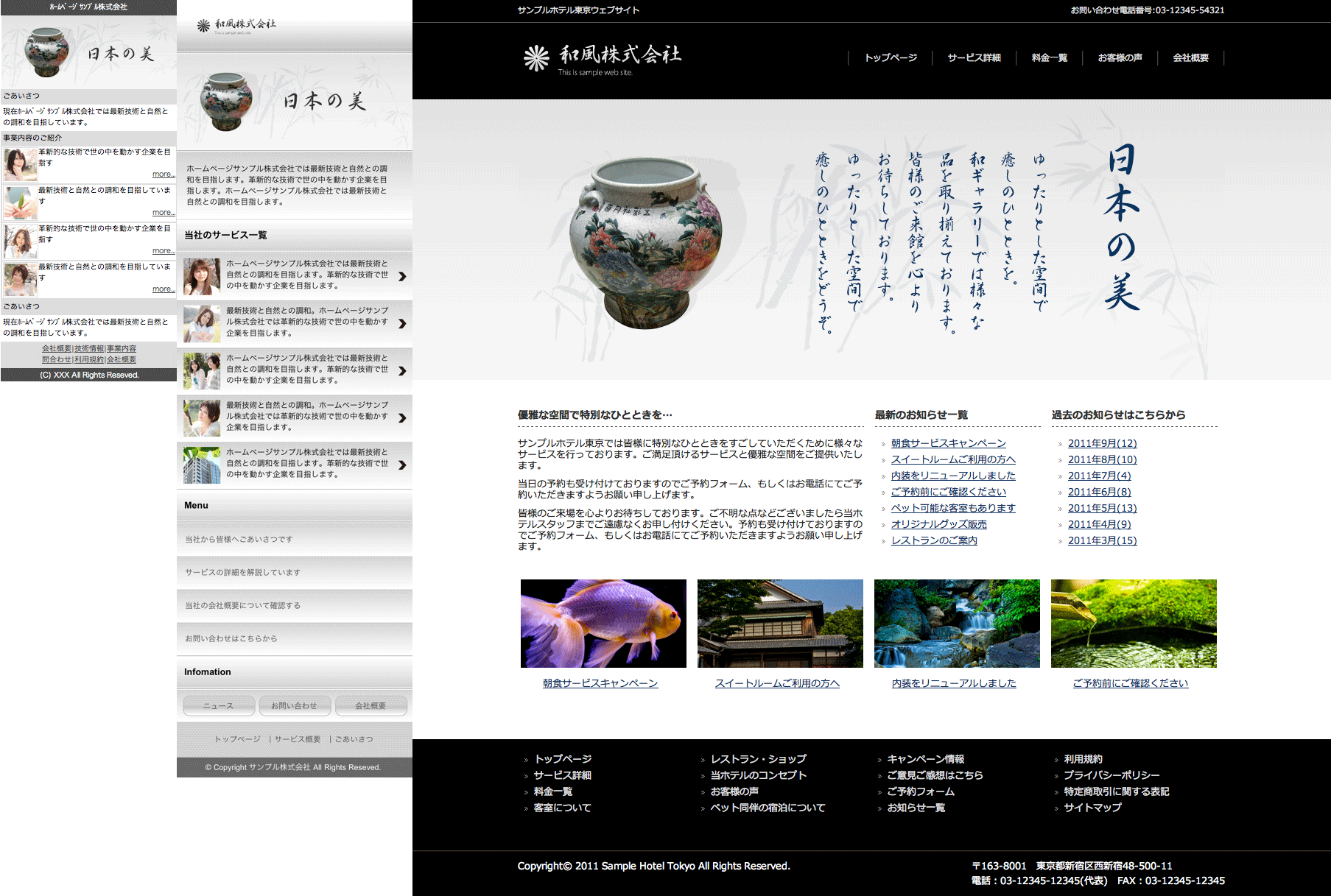The height and width of the screenshot is (896, 1331).
Task: Click the Japanese house photo thumbnail
Action: pyautogui.click(x=780, y=624)
